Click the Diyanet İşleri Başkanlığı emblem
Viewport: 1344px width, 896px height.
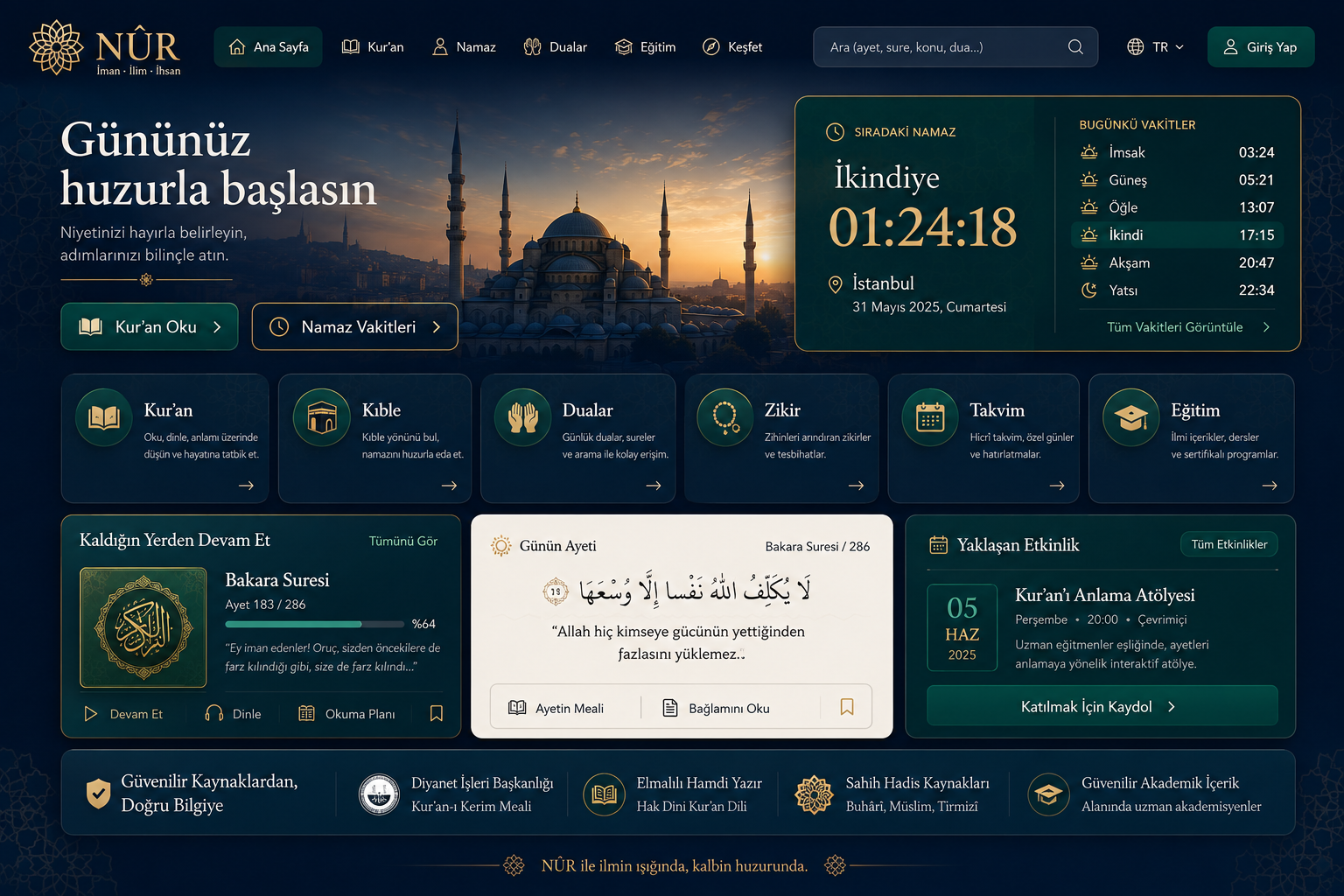pos(380,794)
